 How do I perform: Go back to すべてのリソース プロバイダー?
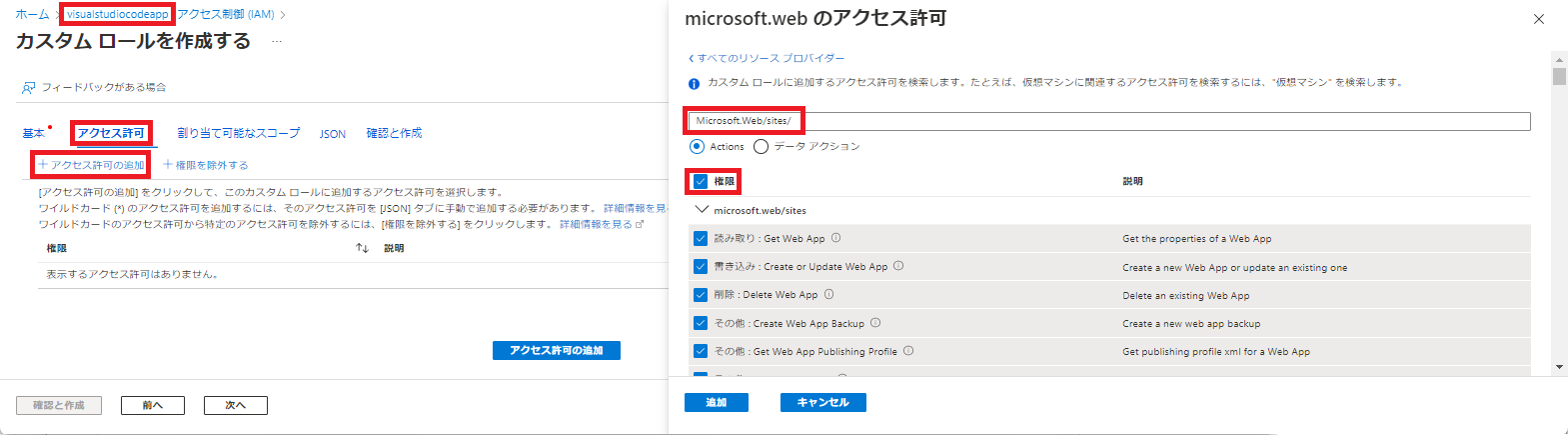click(x=767, y=58)
